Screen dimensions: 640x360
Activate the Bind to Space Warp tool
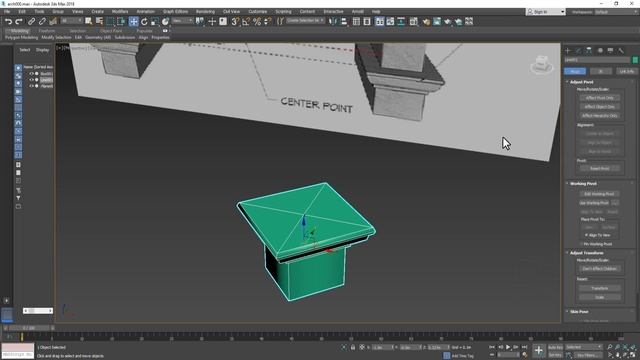(53, 22)
